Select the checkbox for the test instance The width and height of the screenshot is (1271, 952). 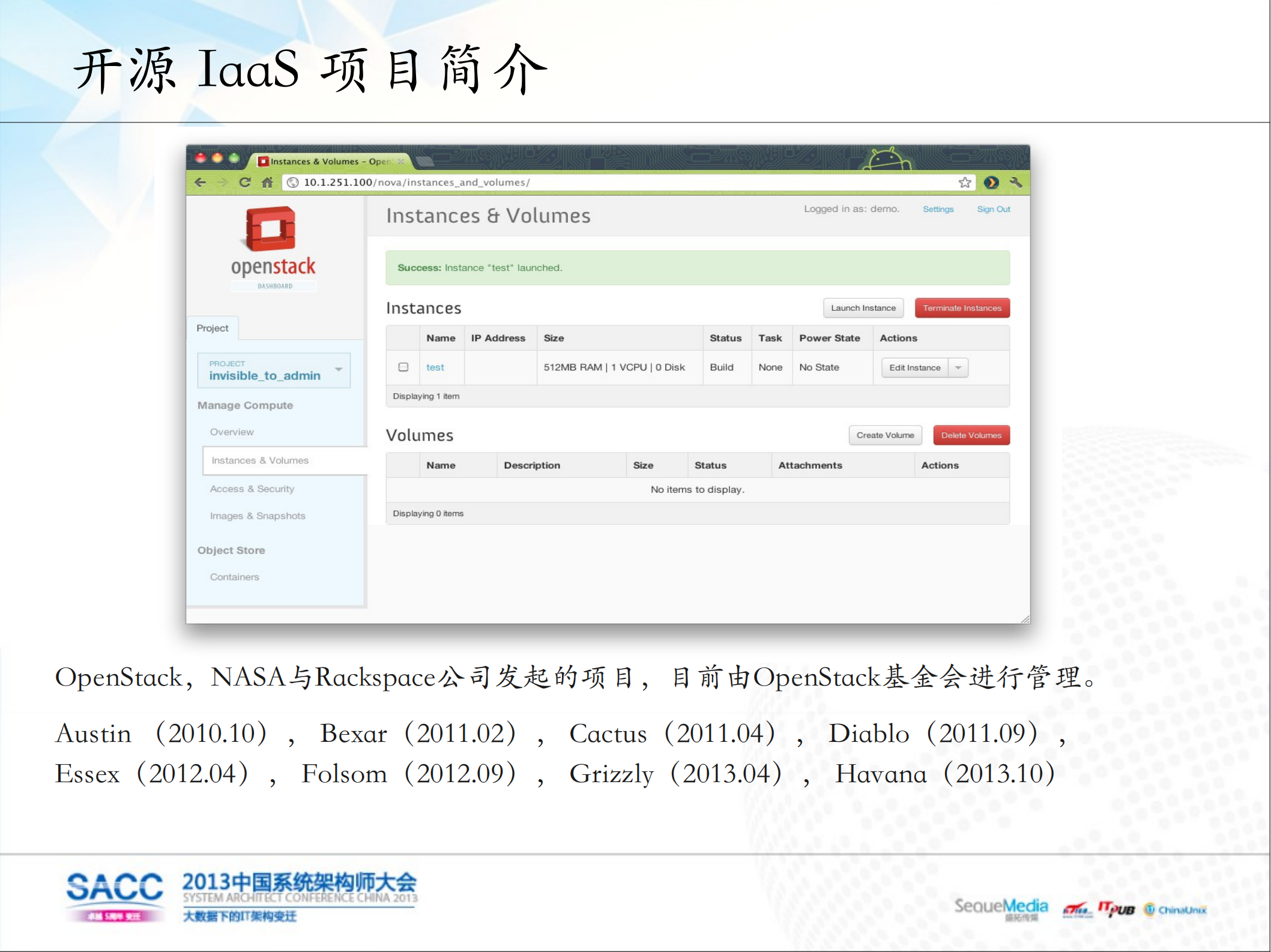[402, 367]
